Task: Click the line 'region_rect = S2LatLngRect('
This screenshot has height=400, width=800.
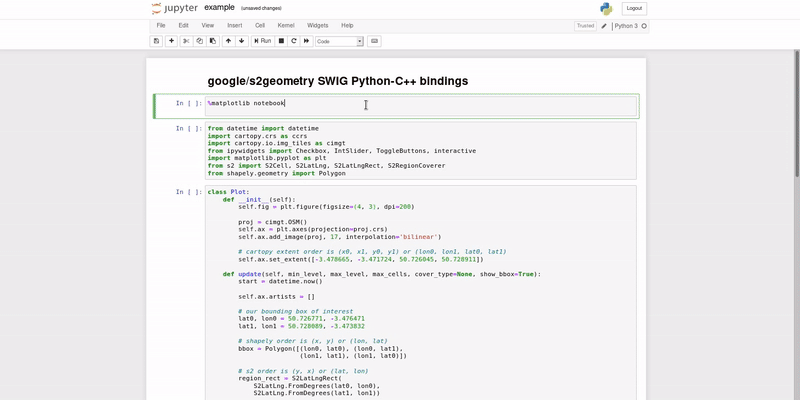Action: [290, 379]
